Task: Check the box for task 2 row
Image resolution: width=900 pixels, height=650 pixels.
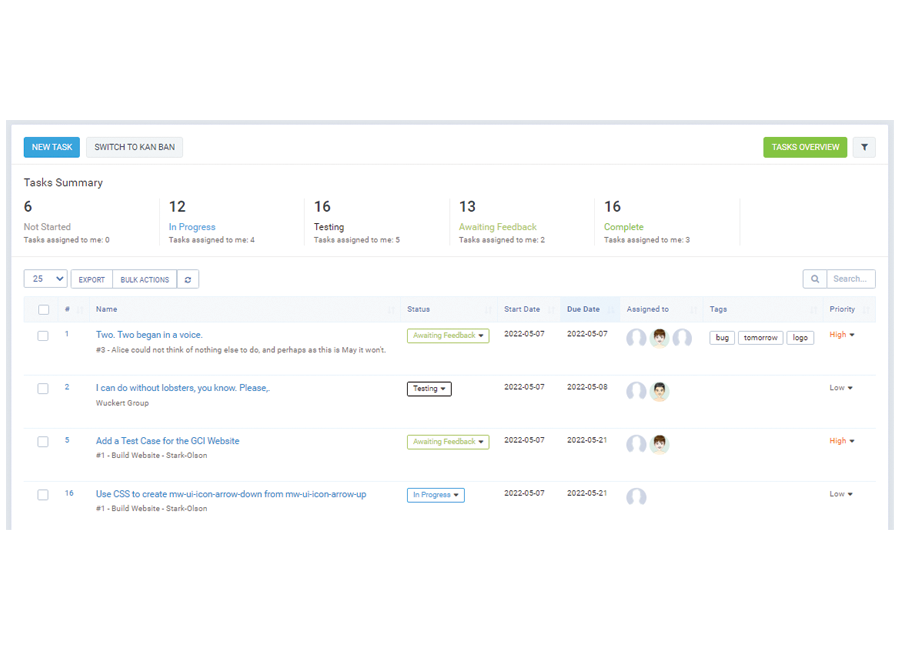Action: 43,389
